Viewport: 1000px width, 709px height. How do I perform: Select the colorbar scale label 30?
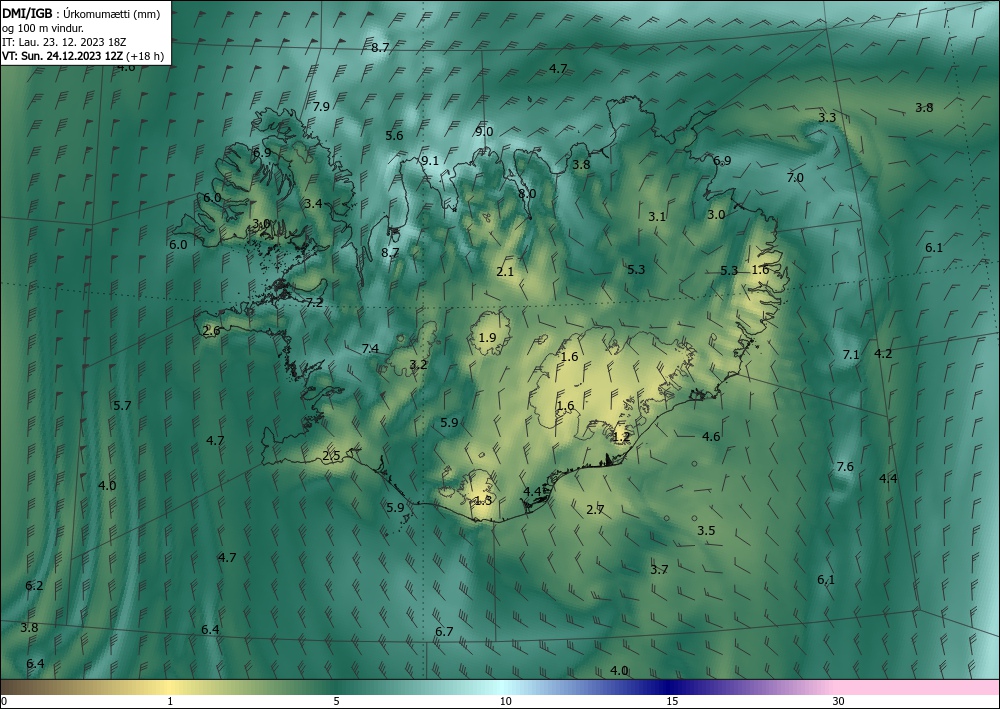(839, 701)
